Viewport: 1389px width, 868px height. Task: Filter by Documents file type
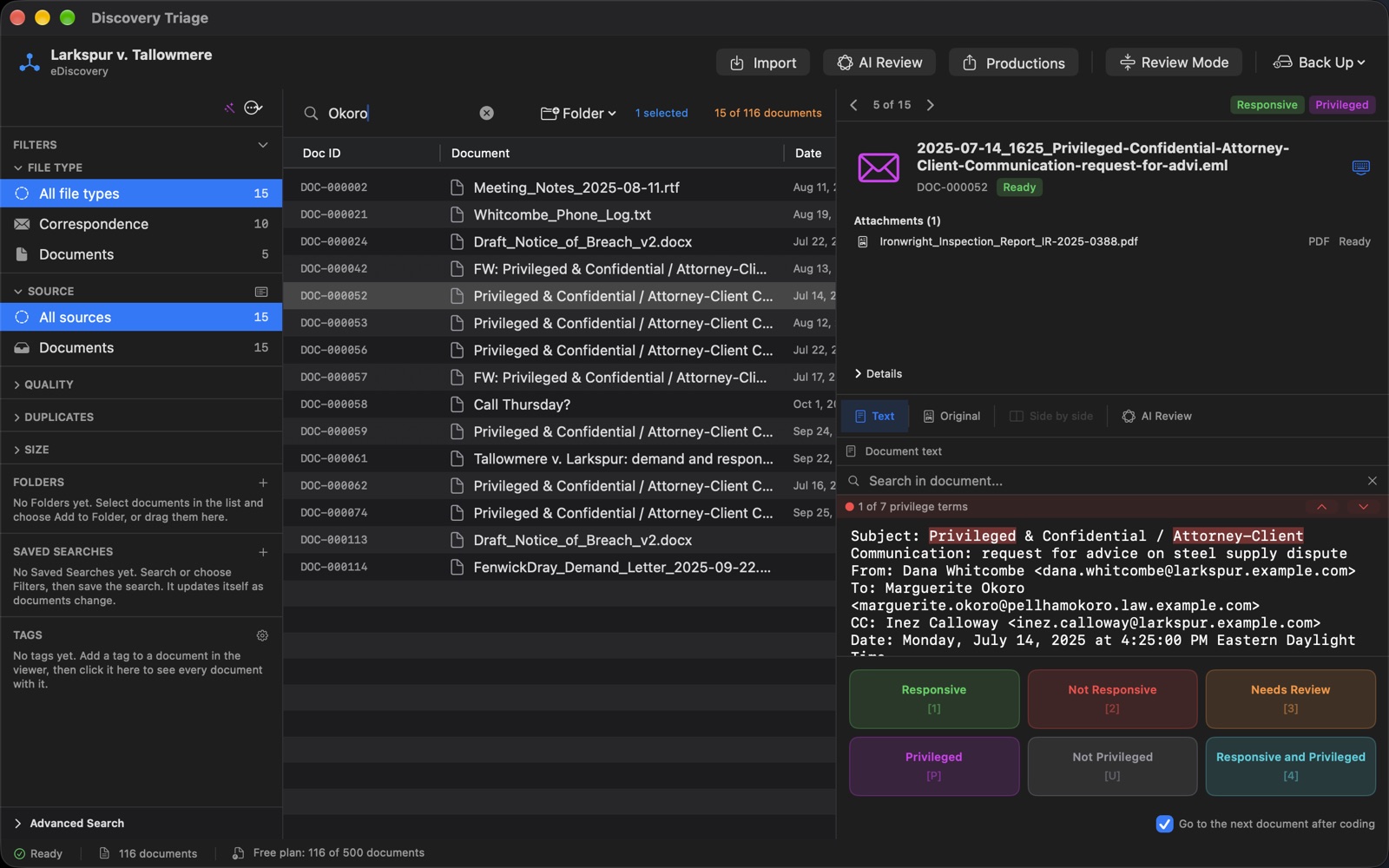pyautogui.click(x=142, y=254)
